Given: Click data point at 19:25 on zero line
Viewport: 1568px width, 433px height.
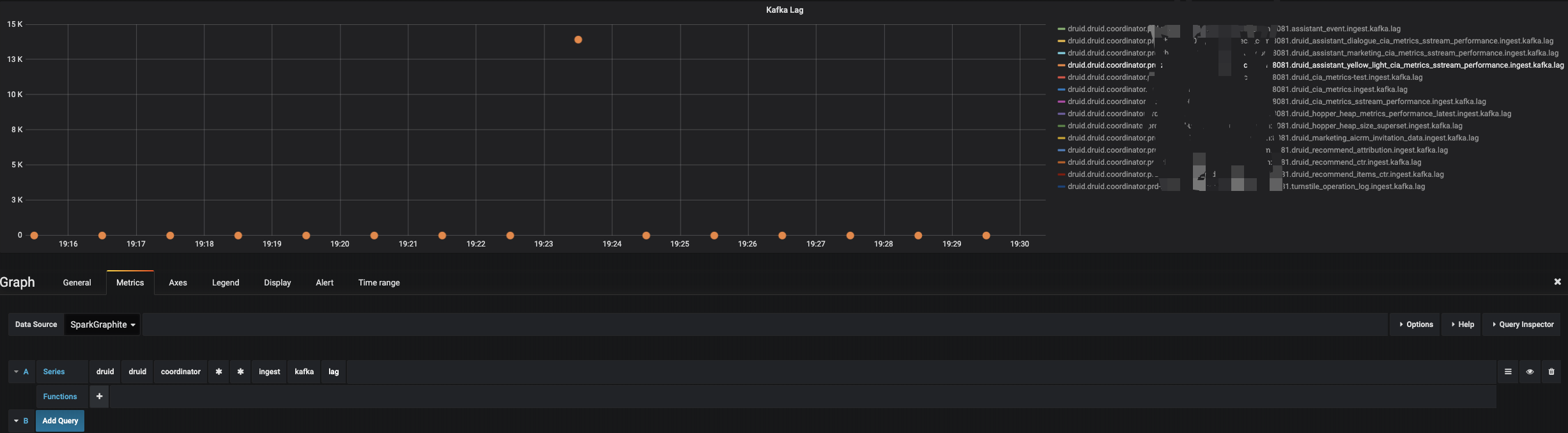Looking at the screenshot, I should (x=714, y=236).
